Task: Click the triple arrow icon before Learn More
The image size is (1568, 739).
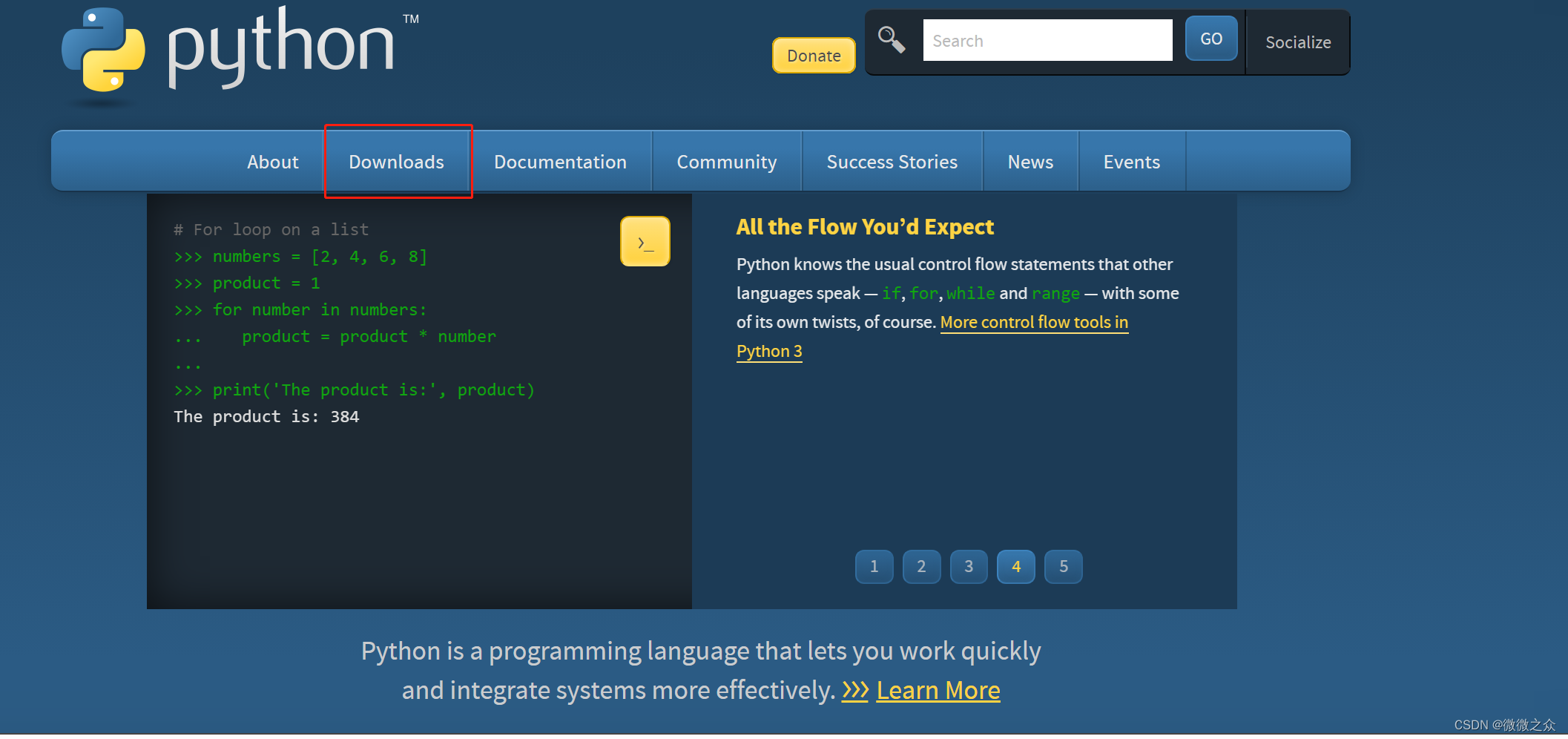Action: [854, 691]
